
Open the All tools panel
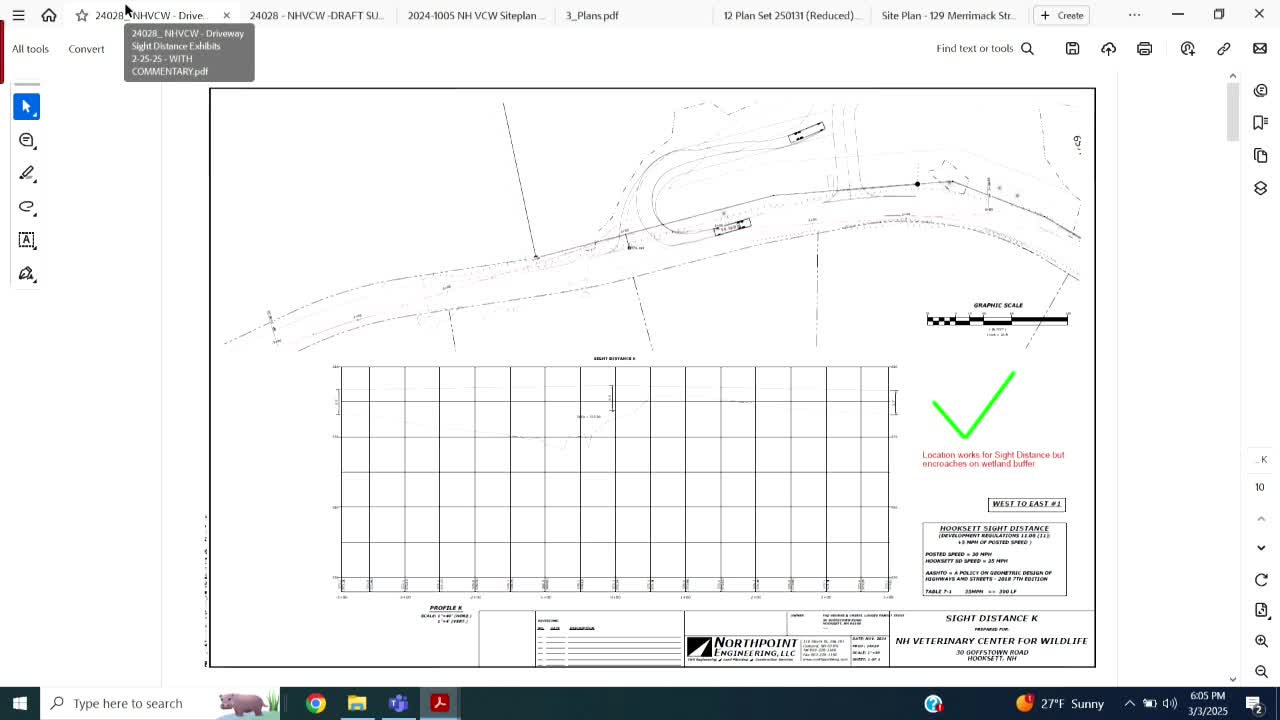30,48
